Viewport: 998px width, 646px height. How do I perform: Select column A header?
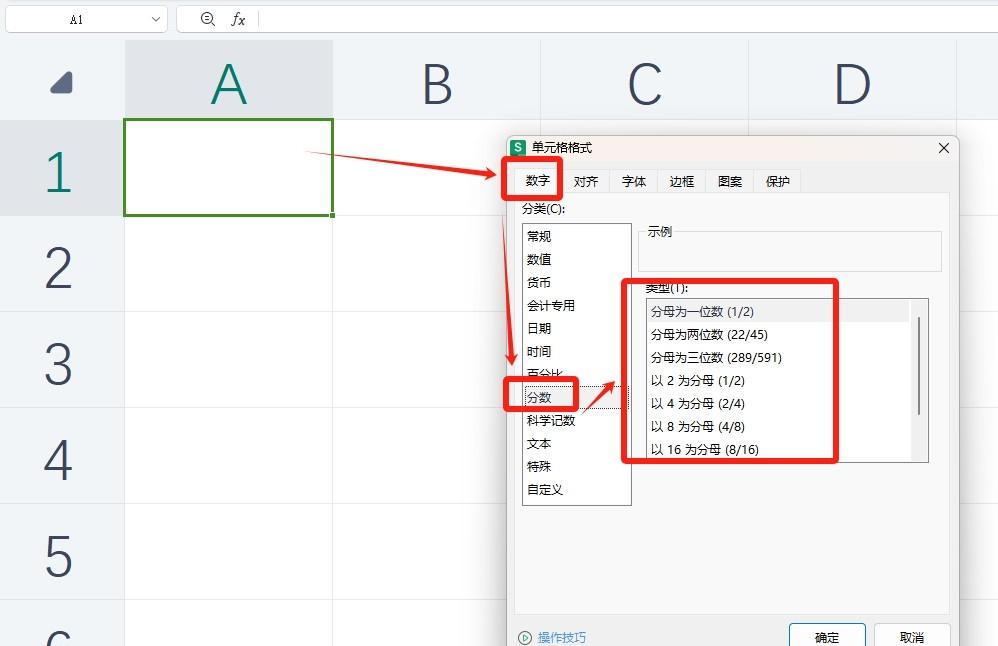pyautogui.click(x=228, y=80)
